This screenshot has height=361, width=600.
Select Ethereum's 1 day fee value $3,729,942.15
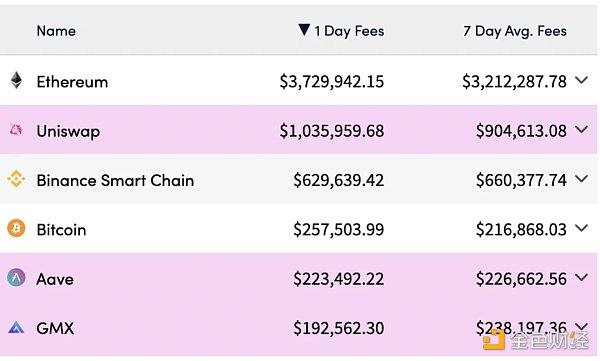click(x=332, y=82)
